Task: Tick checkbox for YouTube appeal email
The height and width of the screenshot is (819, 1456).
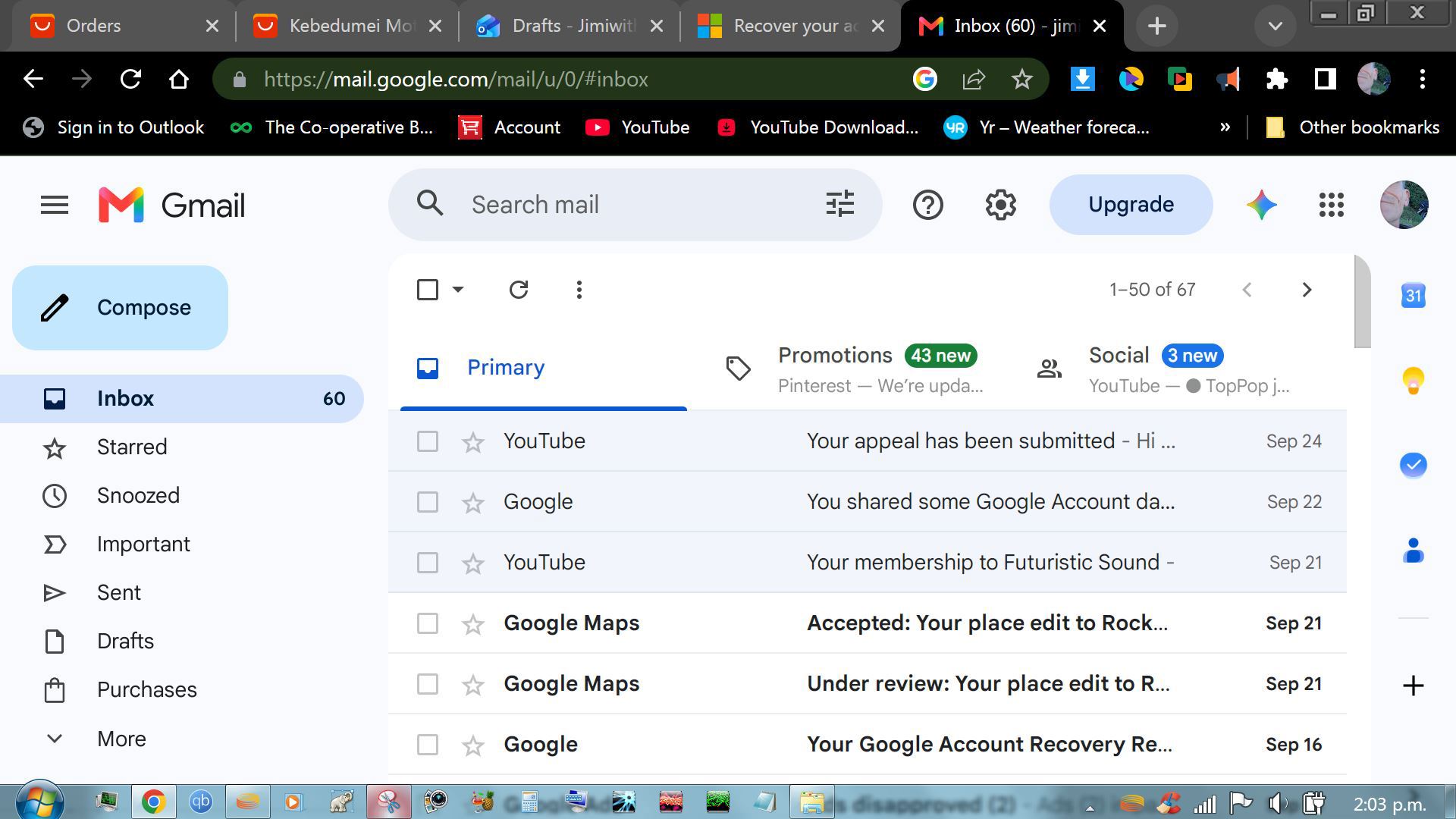Action: [x=428, y=441]
